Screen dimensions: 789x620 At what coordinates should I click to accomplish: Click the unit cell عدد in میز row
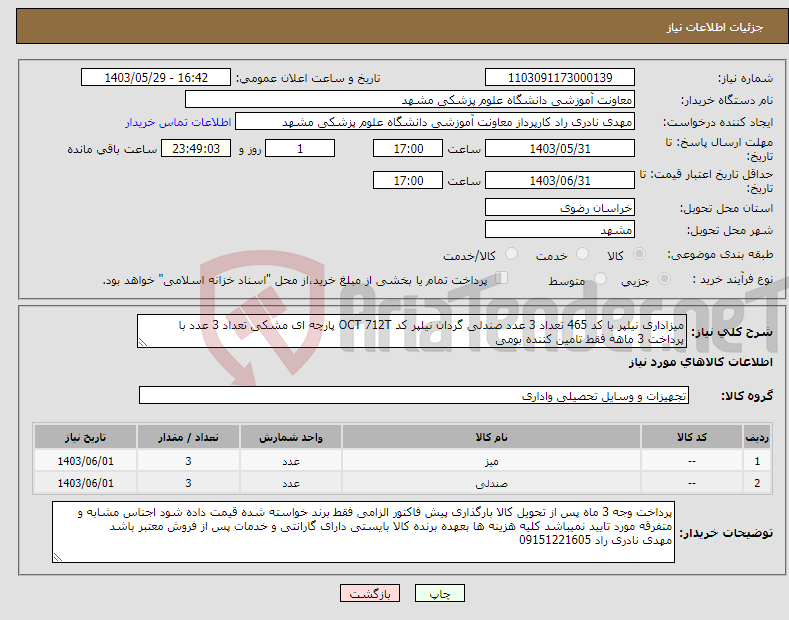click(291, 461)
